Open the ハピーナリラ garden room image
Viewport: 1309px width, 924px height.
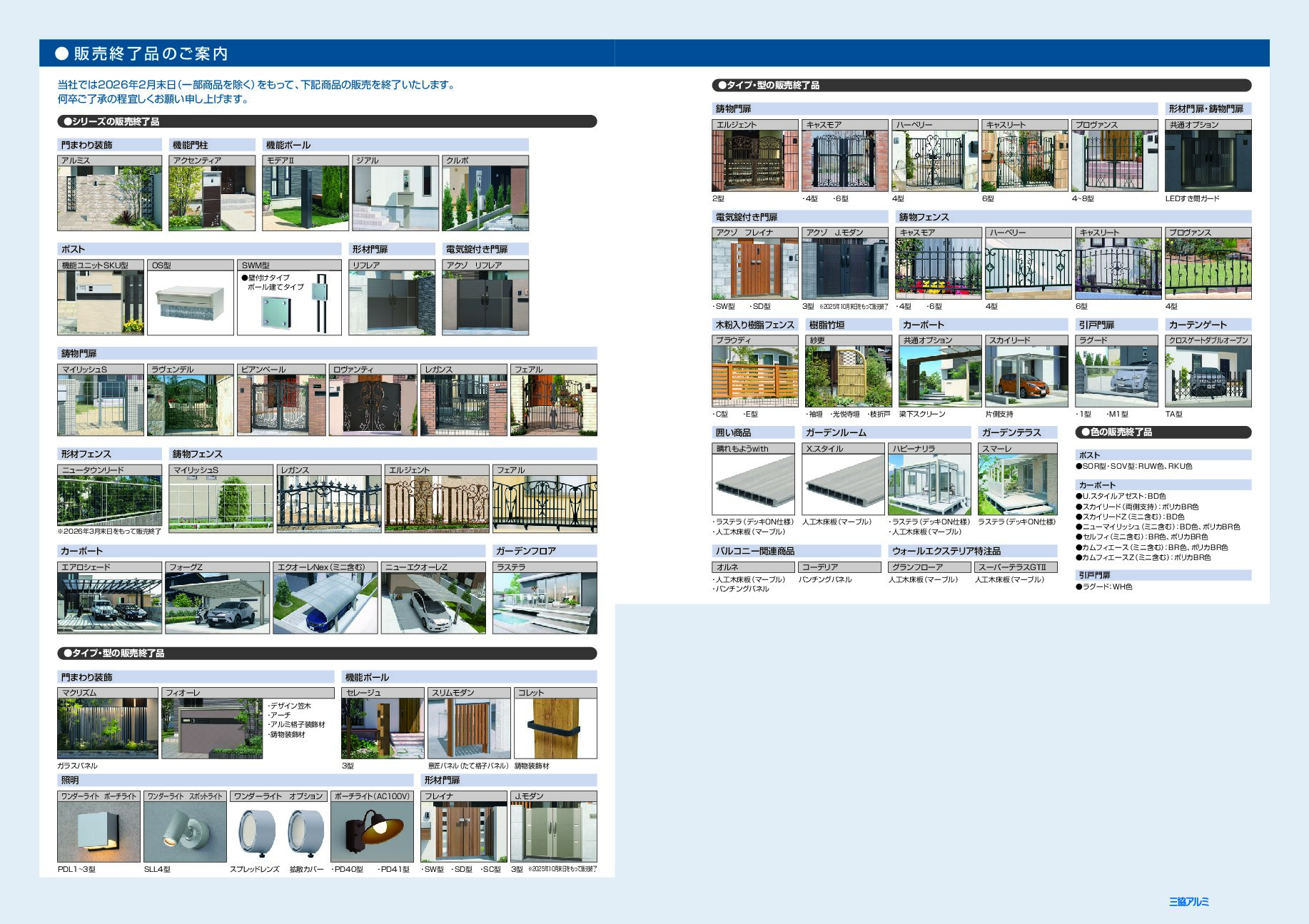(x=929, y=484)
